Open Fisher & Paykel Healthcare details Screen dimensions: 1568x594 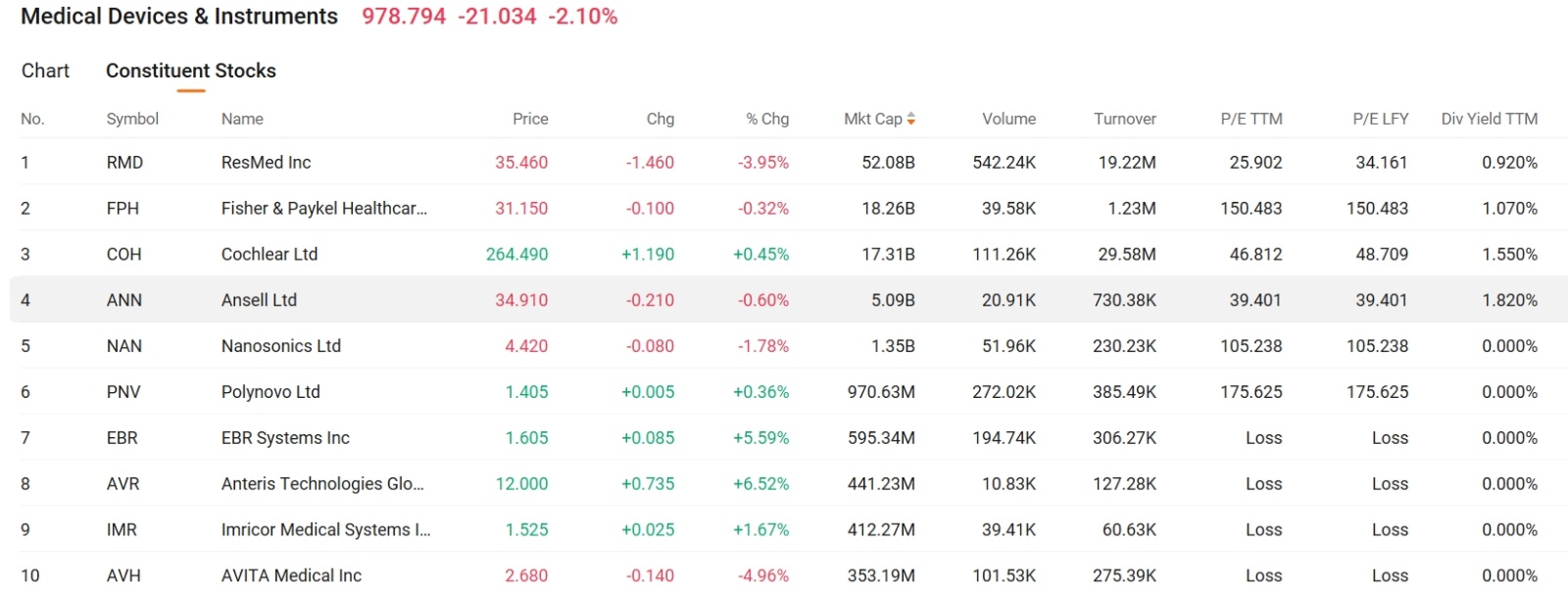323,208
